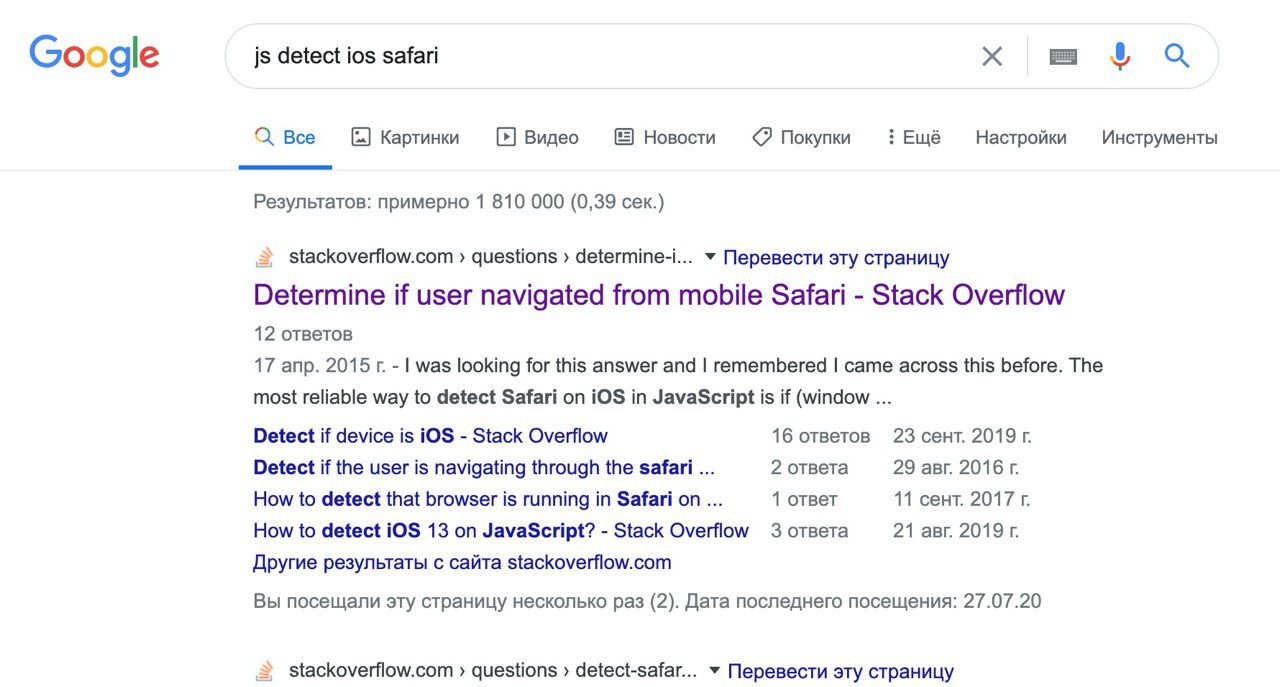
Task: Click the '16 ответов' cell
Action: [x=821, y=436]
